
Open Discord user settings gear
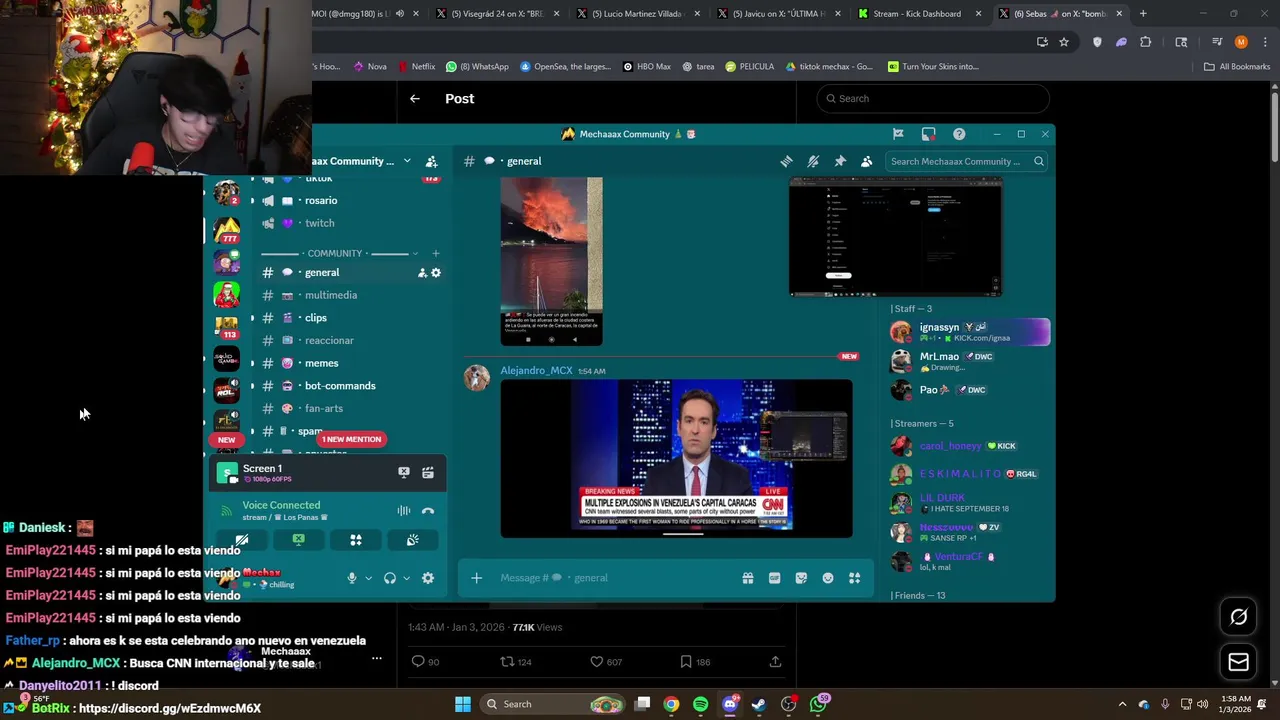click(x=428, y=578)
